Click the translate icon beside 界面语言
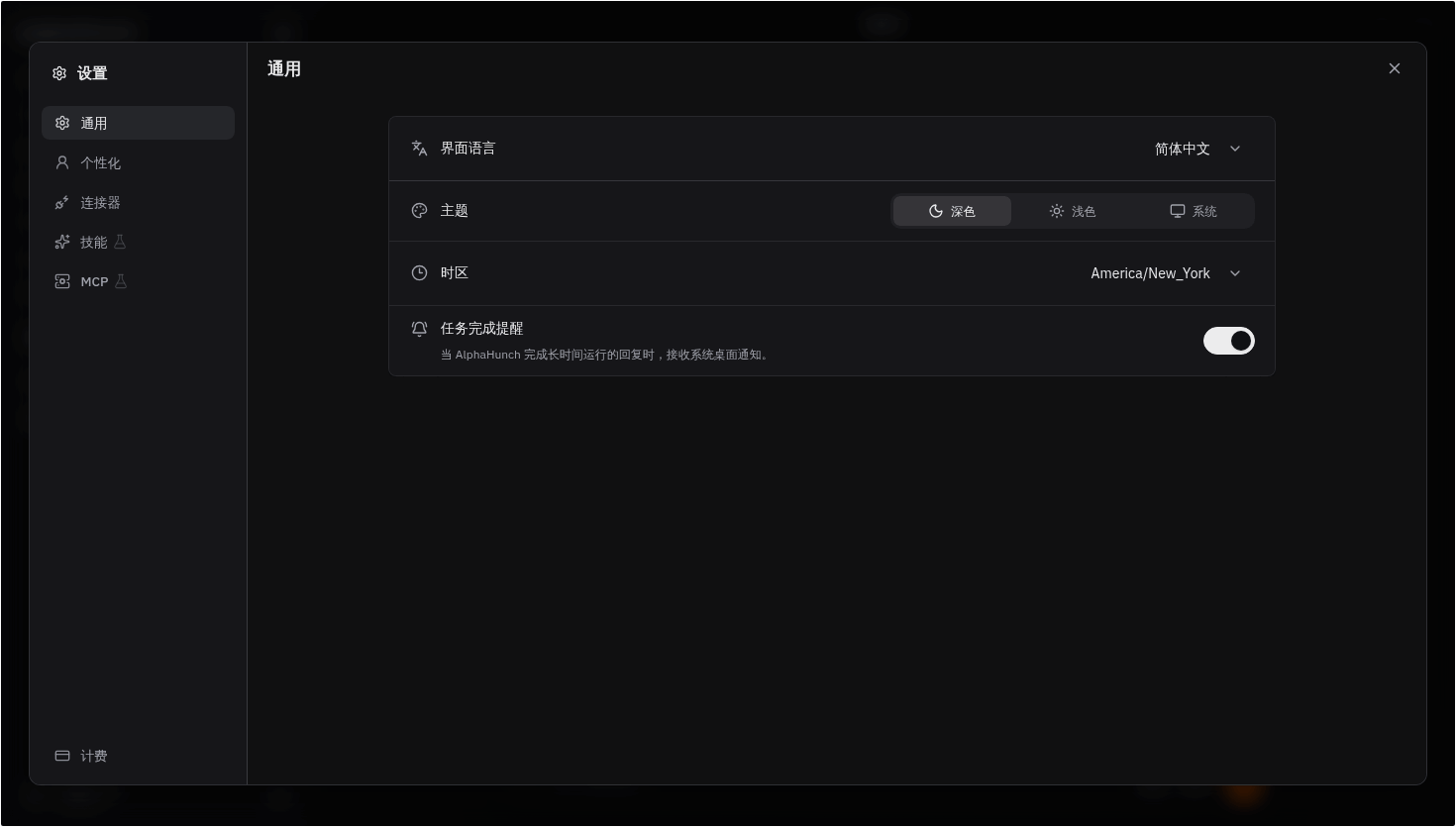The height and width of the screenshot is (827, 1456). point(419,149)
